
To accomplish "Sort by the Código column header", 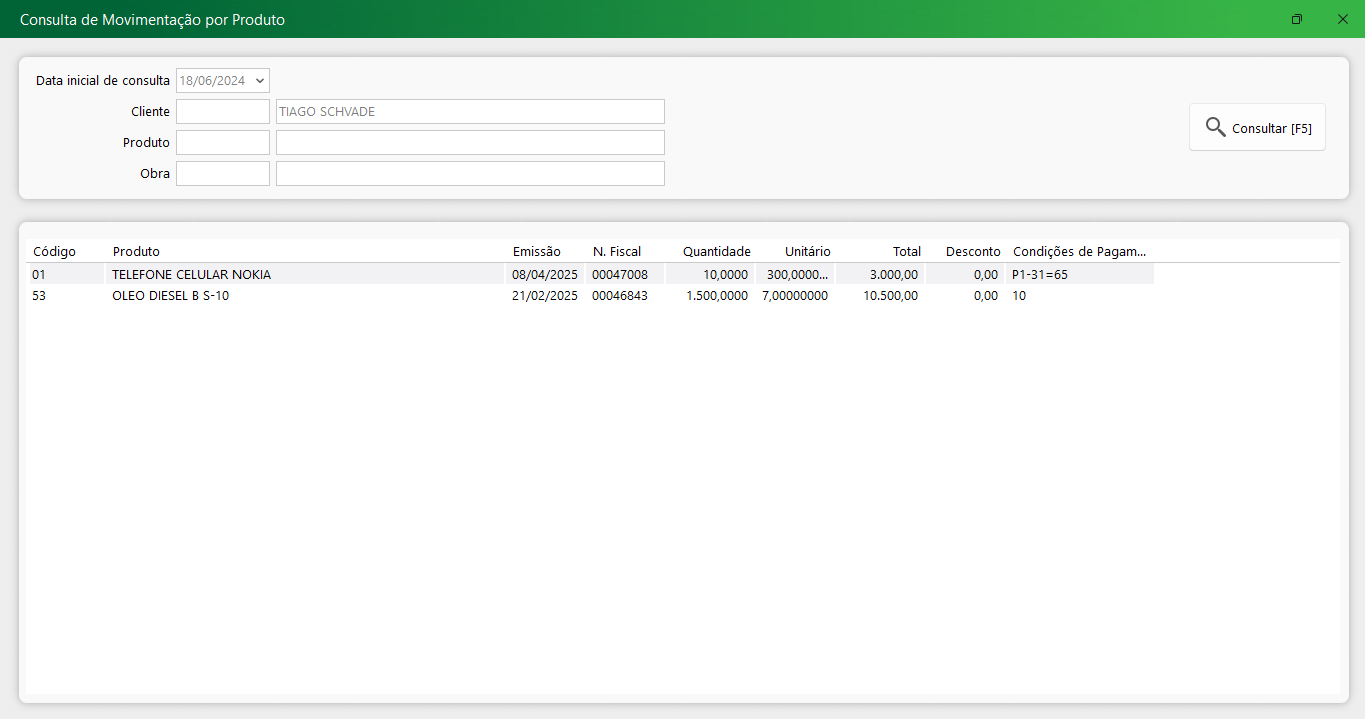I will [x=54, y=252].
